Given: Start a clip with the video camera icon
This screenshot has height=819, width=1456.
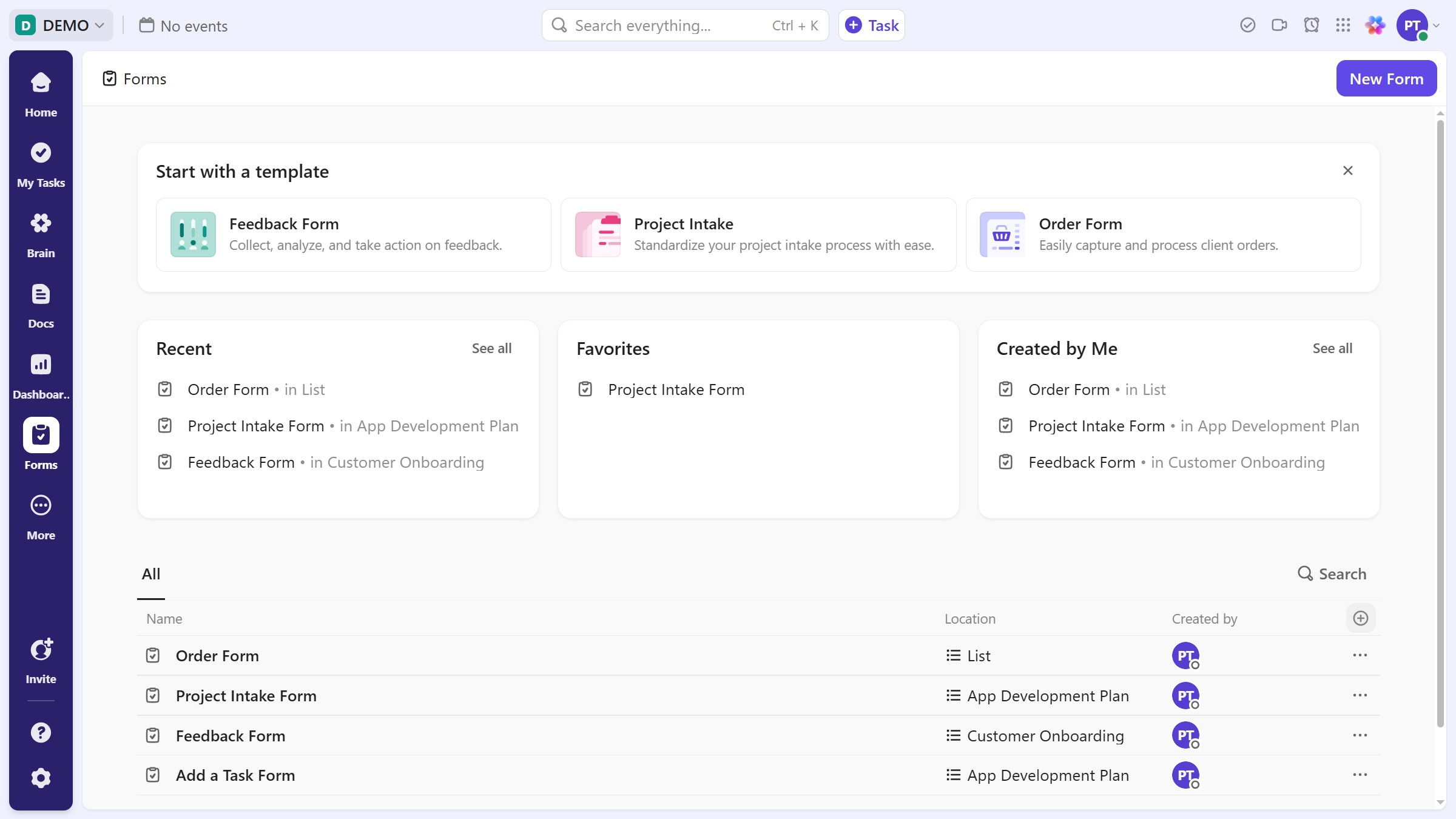Looking at the screenshot, I should (1279, 25).
